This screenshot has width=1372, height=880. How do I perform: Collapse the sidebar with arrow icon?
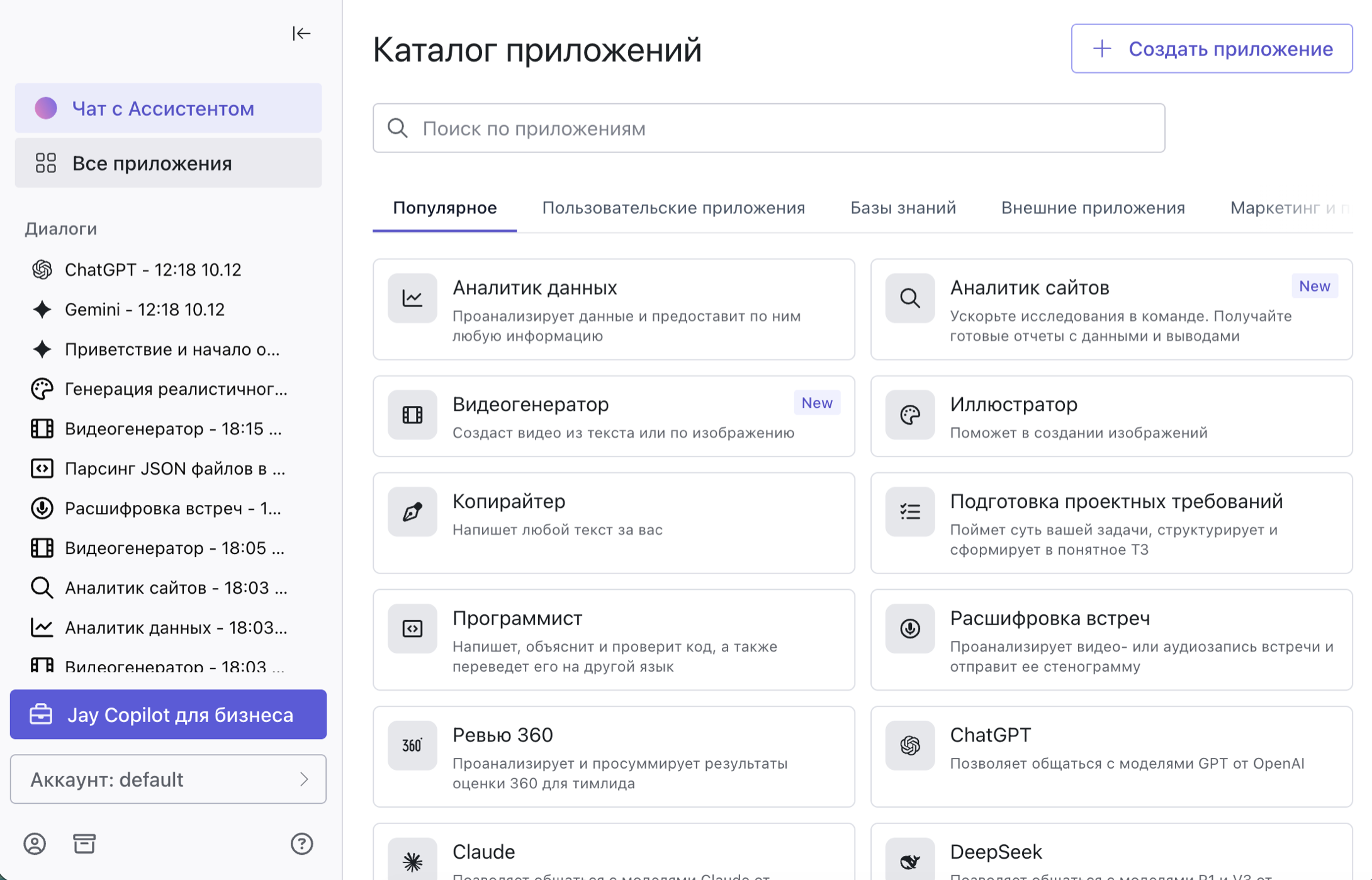click(301, 33)
